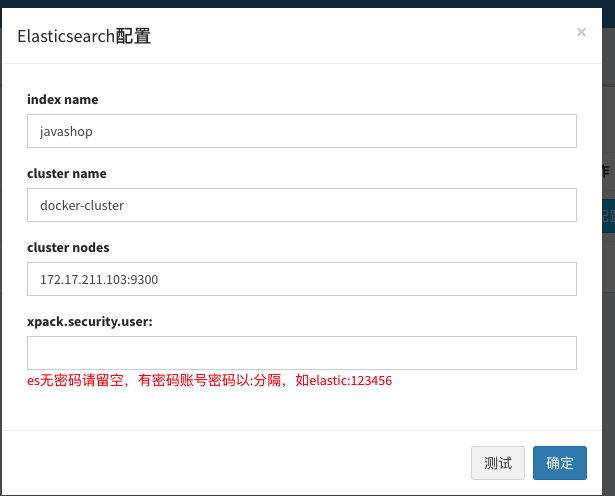Screen dimensions: 615x496
Task: Click the "index name" label
Action: [63, 100]
